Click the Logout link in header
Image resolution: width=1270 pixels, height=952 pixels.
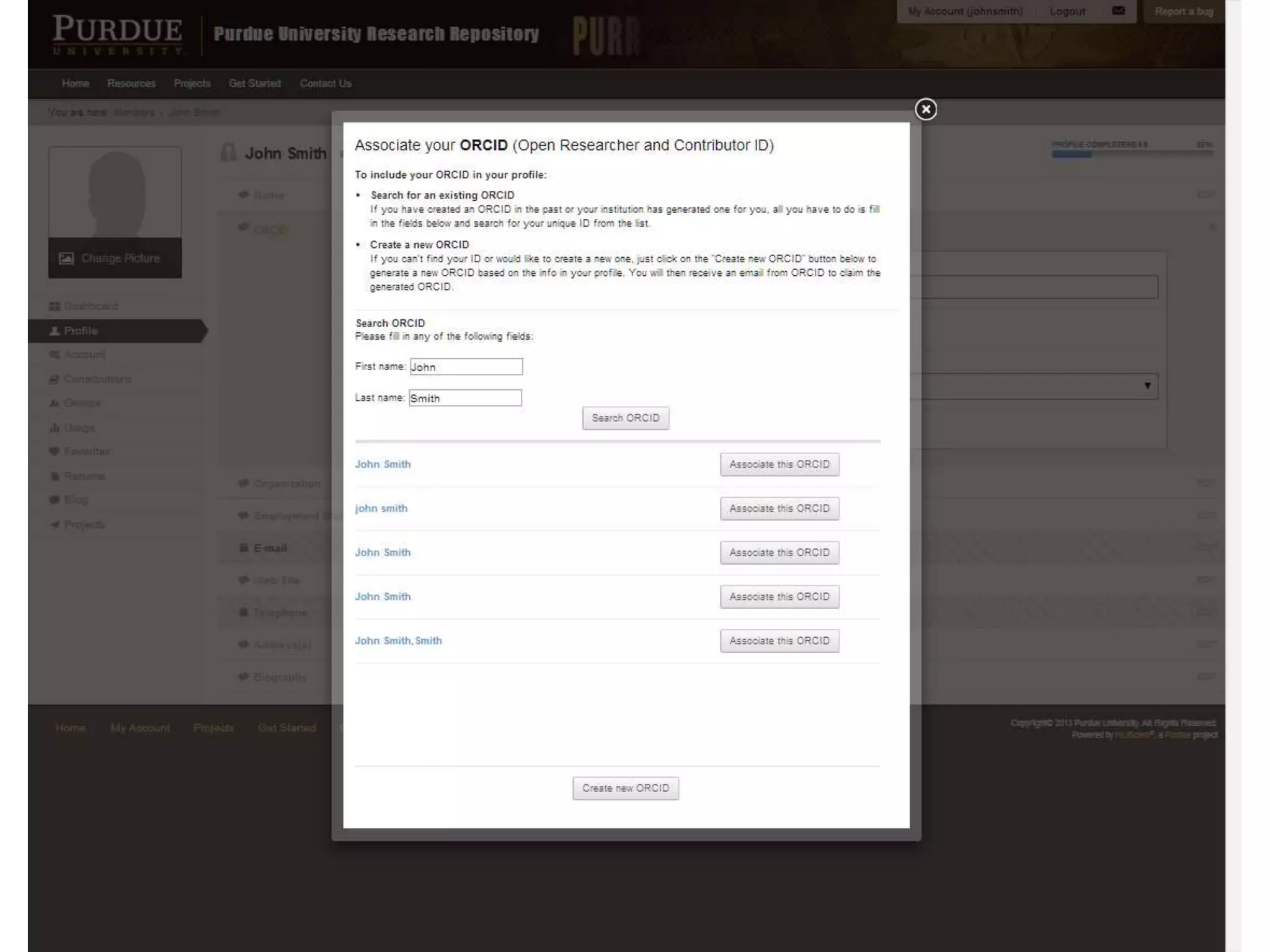[1067, 11]
